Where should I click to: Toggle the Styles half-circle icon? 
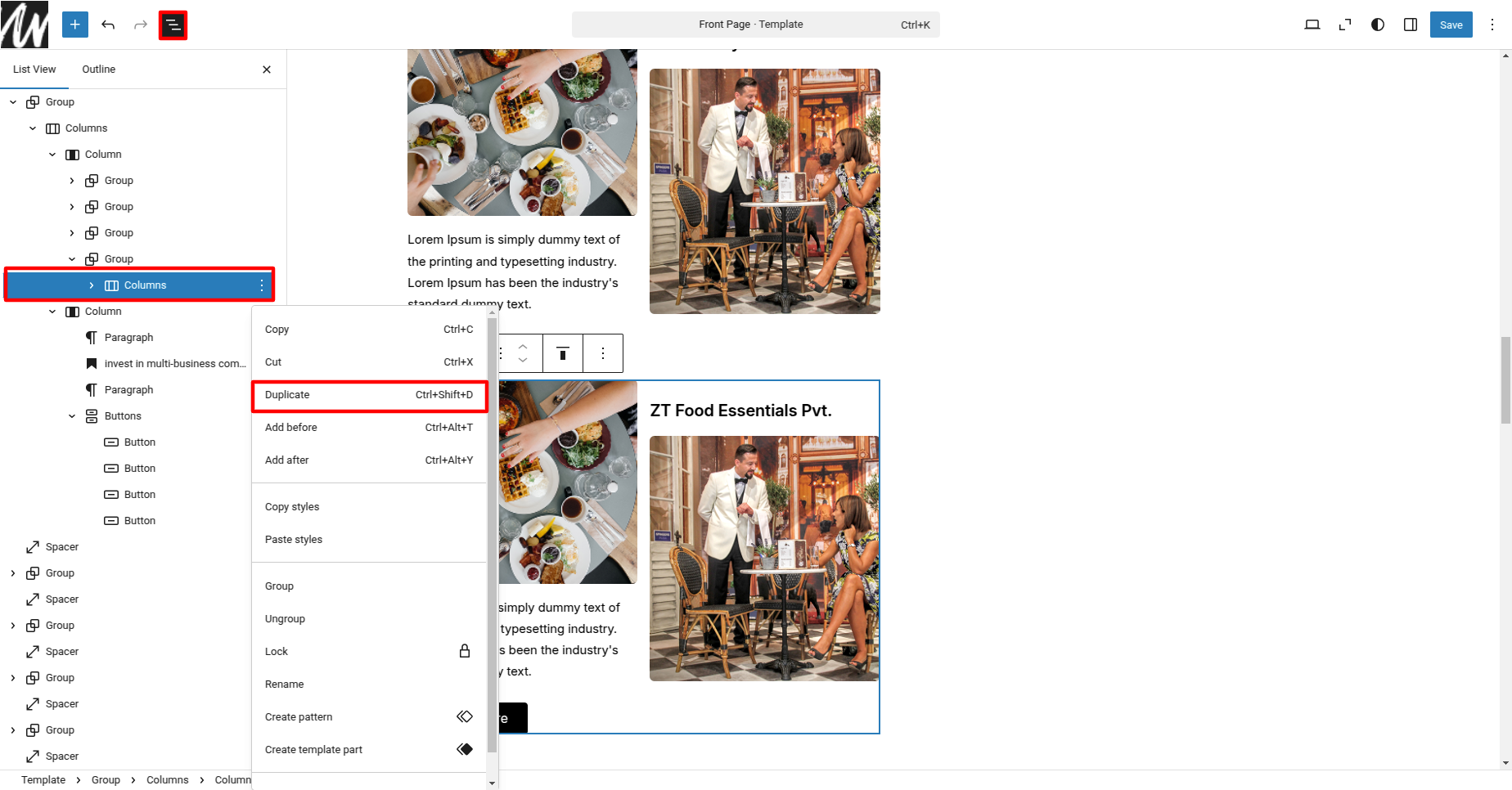(1378, 25)
